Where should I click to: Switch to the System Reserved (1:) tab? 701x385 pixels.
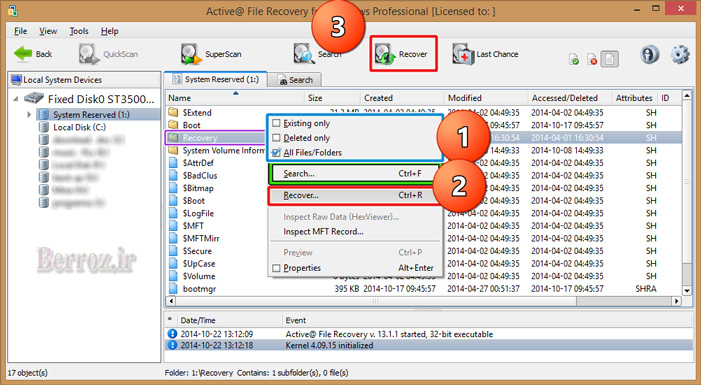pyautogui.click(x=215, y=79)
